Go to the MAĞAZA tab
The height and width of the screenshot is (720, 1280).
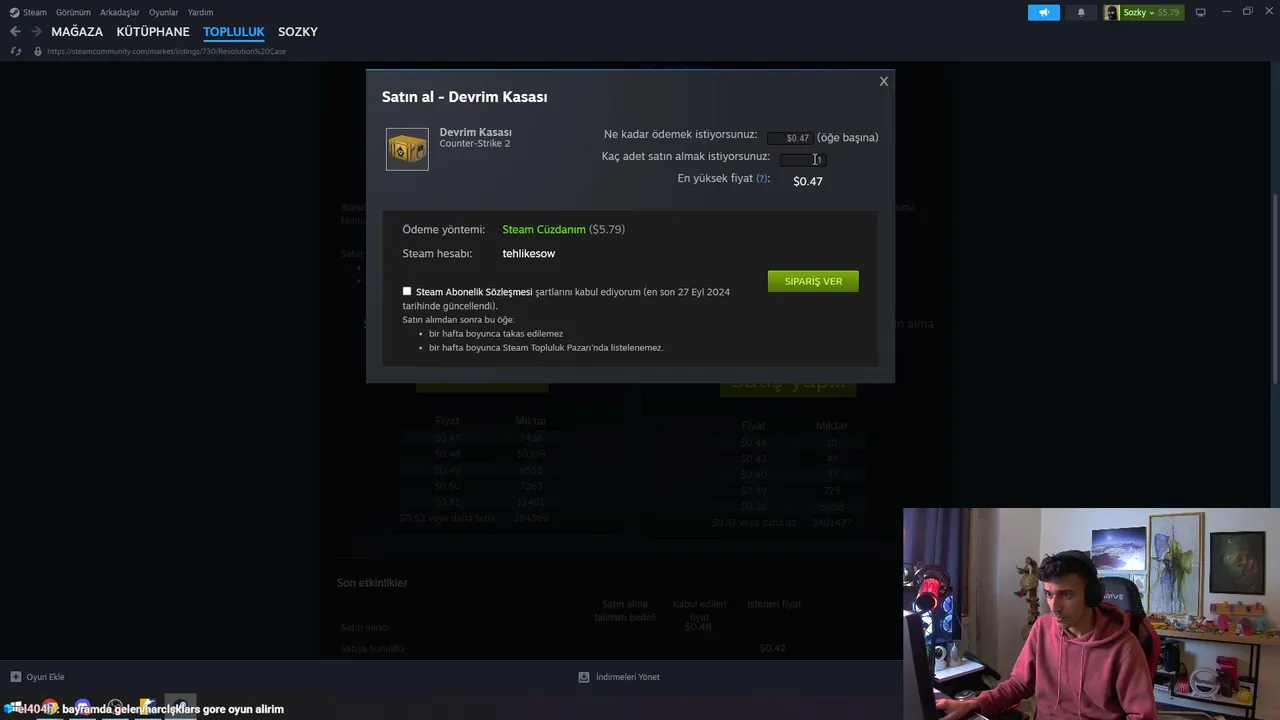(77, 32)
